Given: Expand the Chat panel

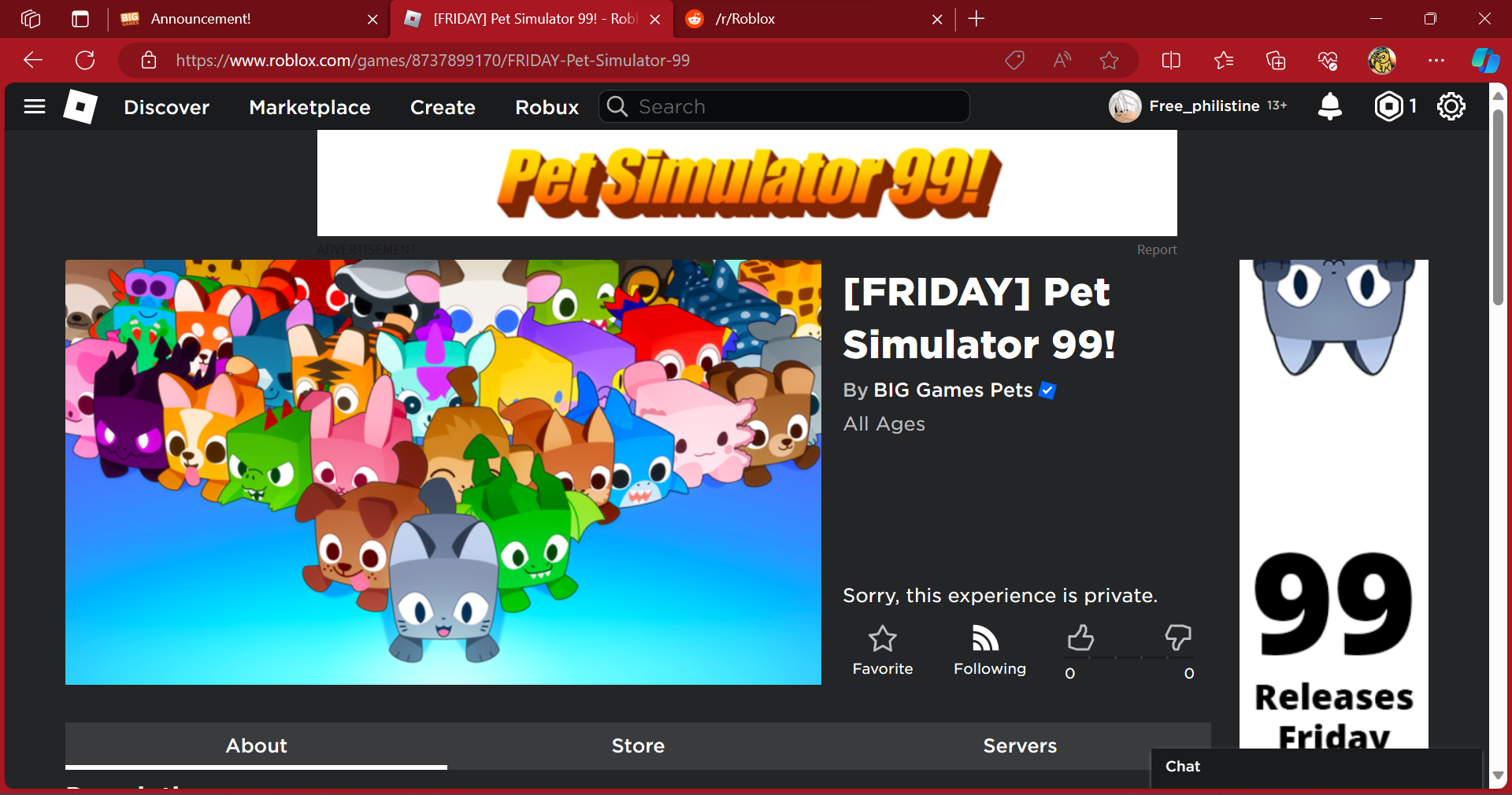Looking at the screenshot, I should tap(1317, 767).
